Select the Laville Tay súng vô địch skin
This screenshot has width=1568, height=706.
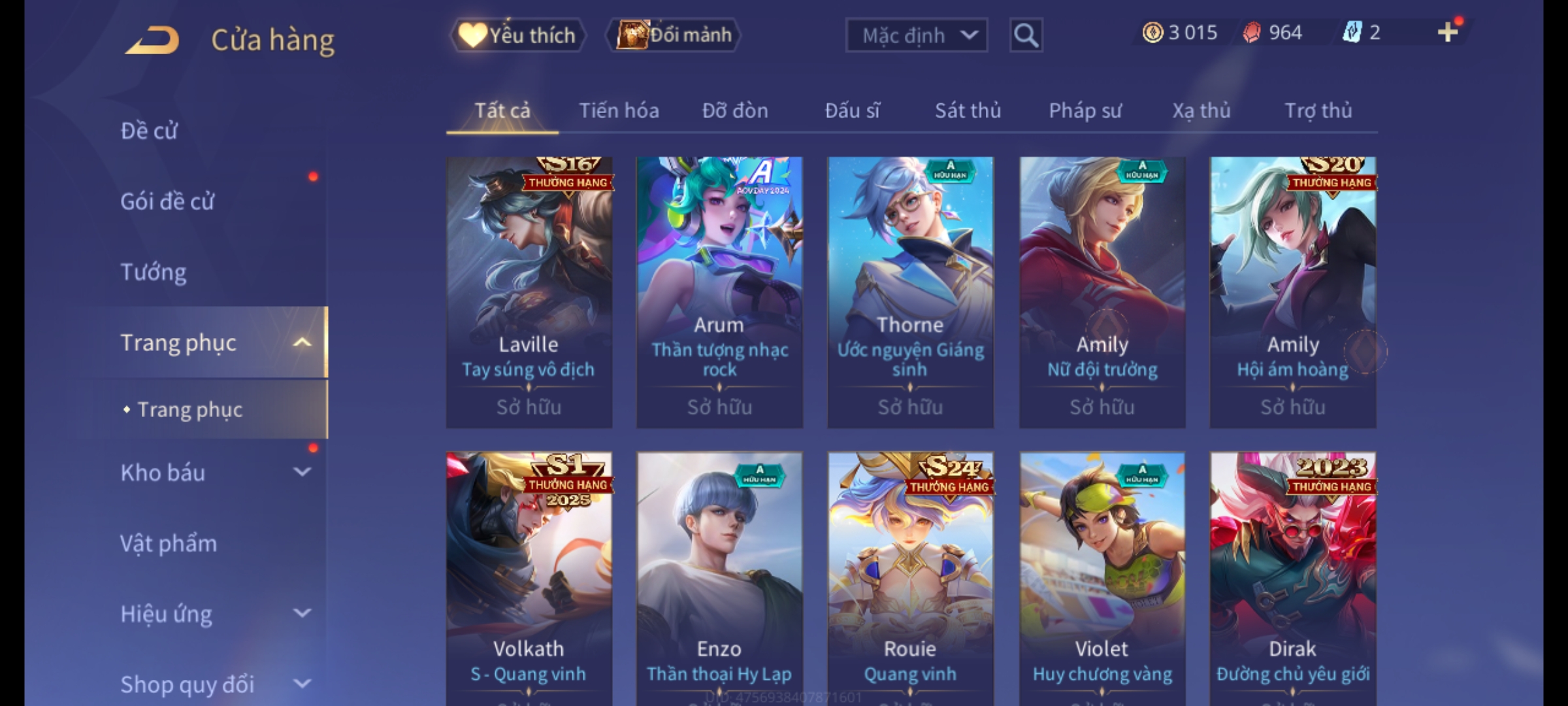coord(529,292)
